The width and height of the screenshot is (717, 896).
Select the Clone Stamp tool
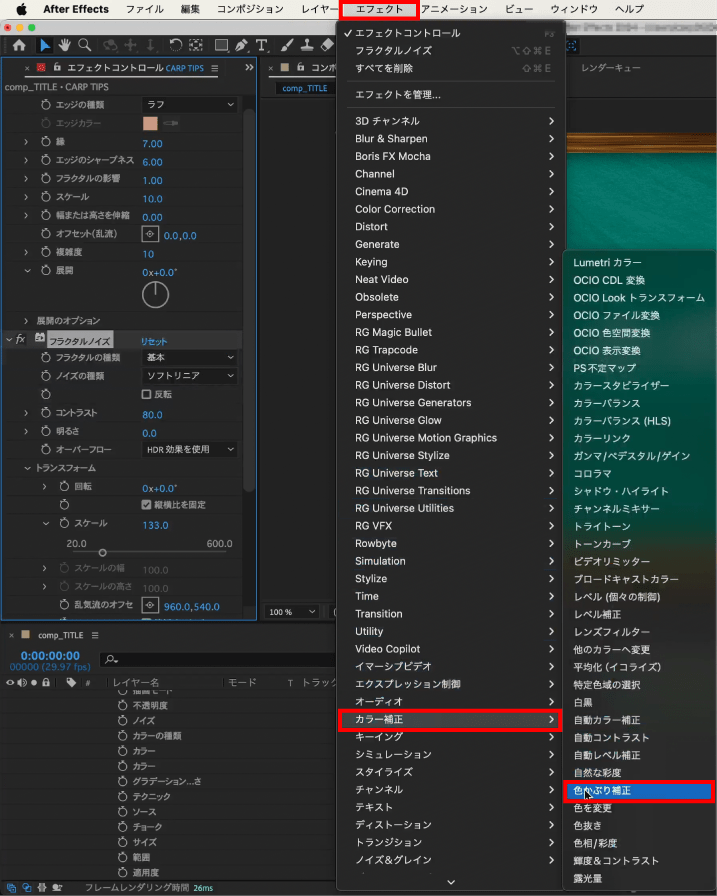tap(307, 46)
